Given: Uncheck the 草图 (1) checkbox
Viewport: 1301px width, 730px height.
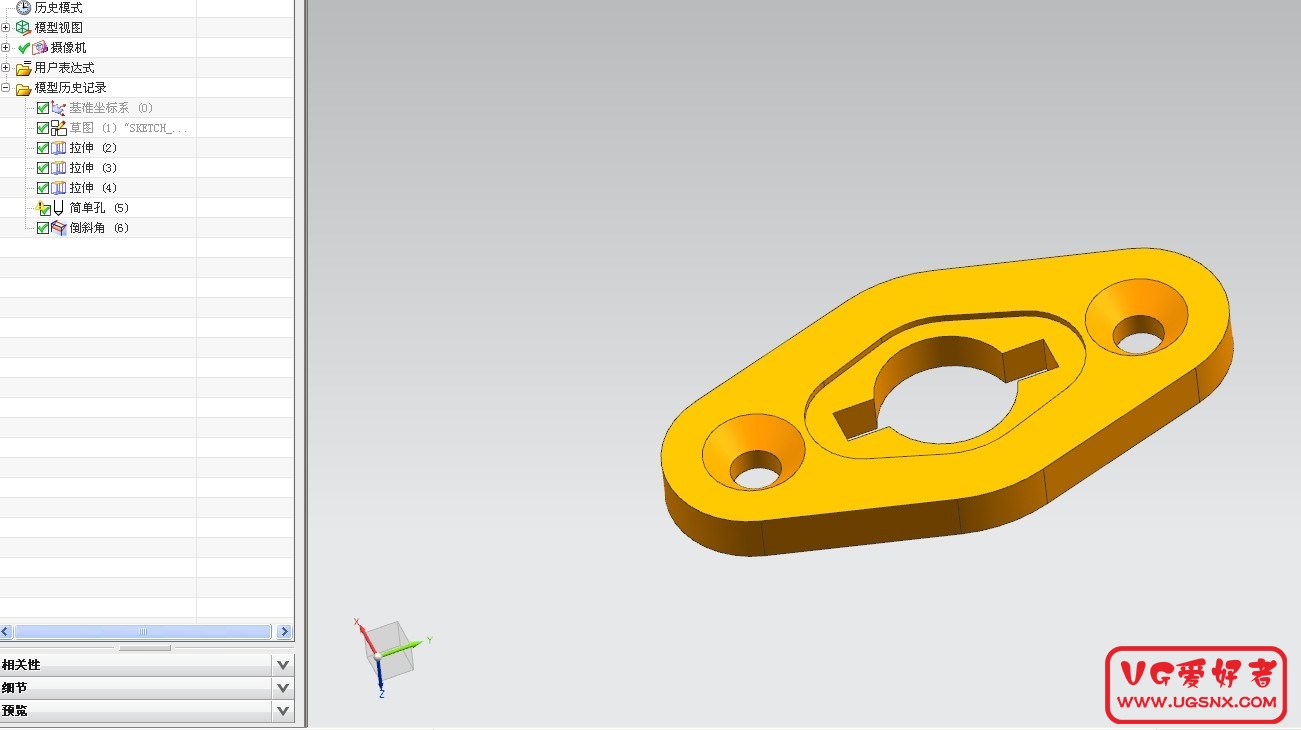Looking at the screenshot, I should pyautogui.click(x=43, y=128).
